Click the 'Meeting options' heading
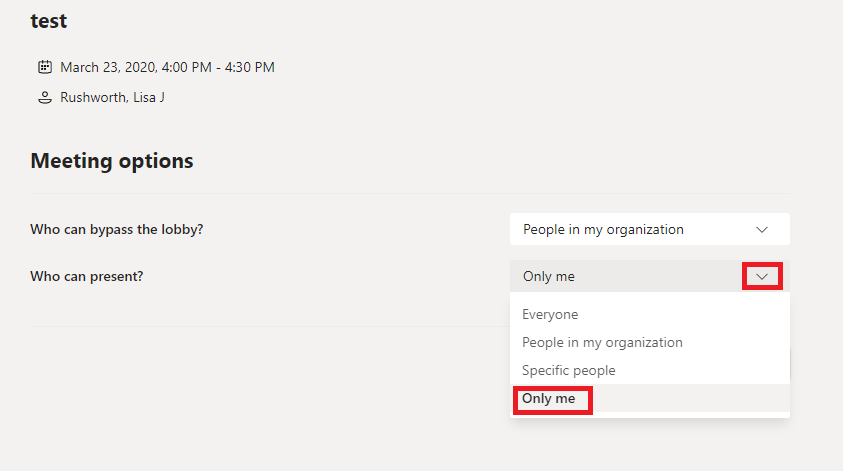Viewport: 843px width, 471px height. click(x=112, y=161)
